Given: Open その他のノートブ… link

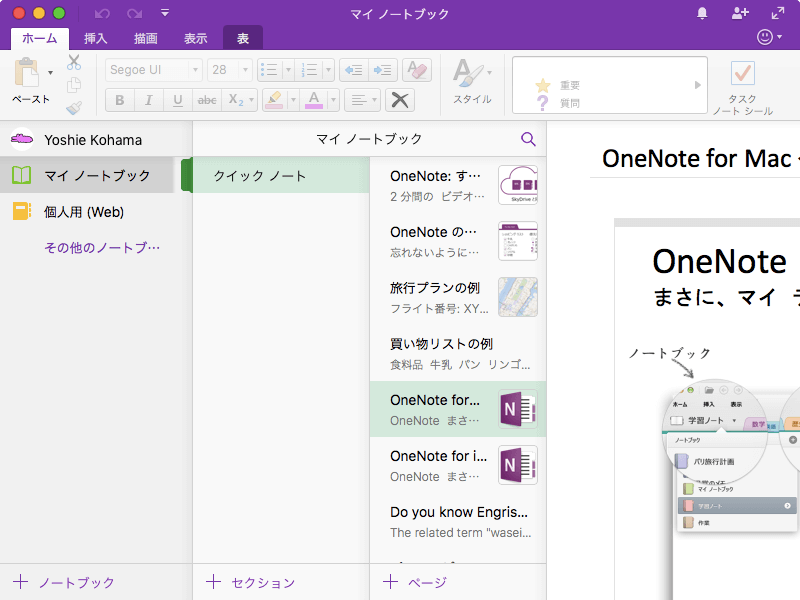Looking at the screenshot, I should 102,247.
